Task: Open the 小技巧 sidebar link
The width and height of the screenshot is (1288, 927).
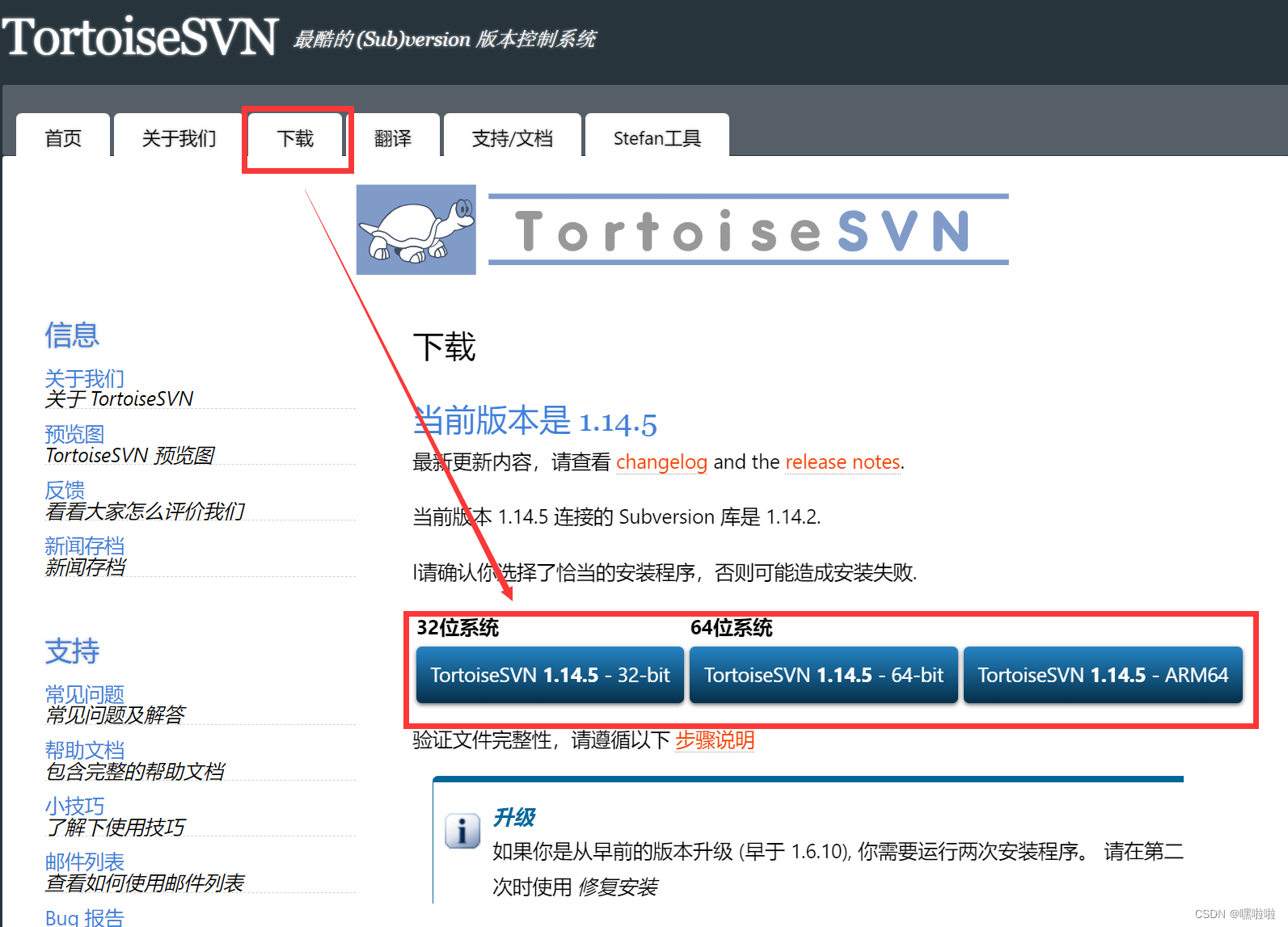Action: point(74,806)
